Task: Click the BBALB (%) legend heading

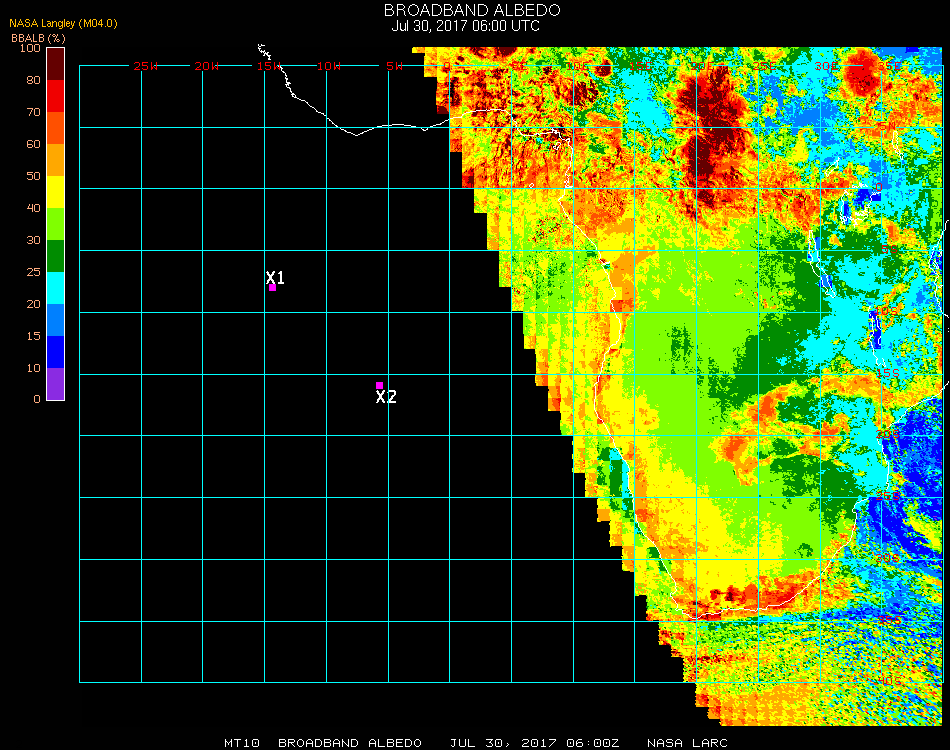Action: pos(31,38)
